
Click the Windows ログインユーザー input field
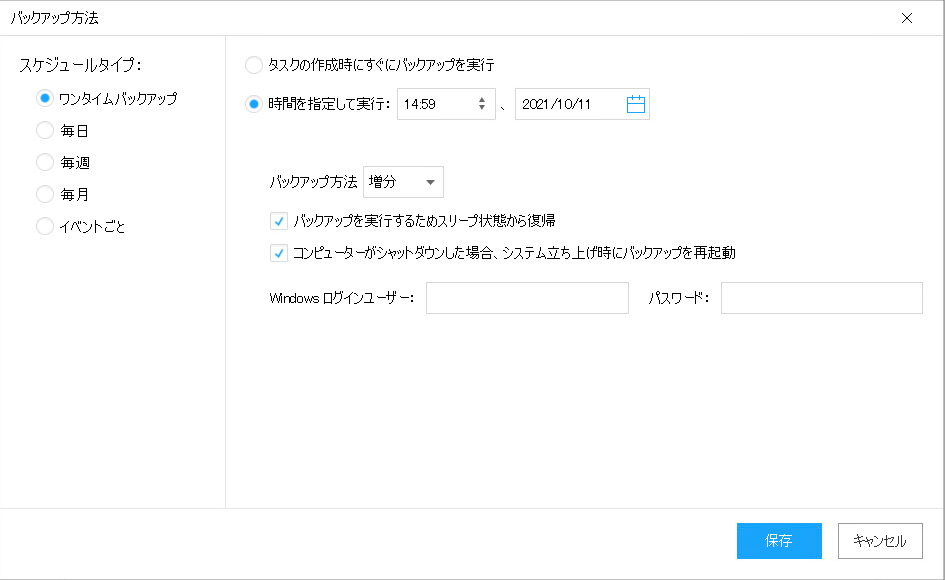pyautogui.click(x=527, y=298)
